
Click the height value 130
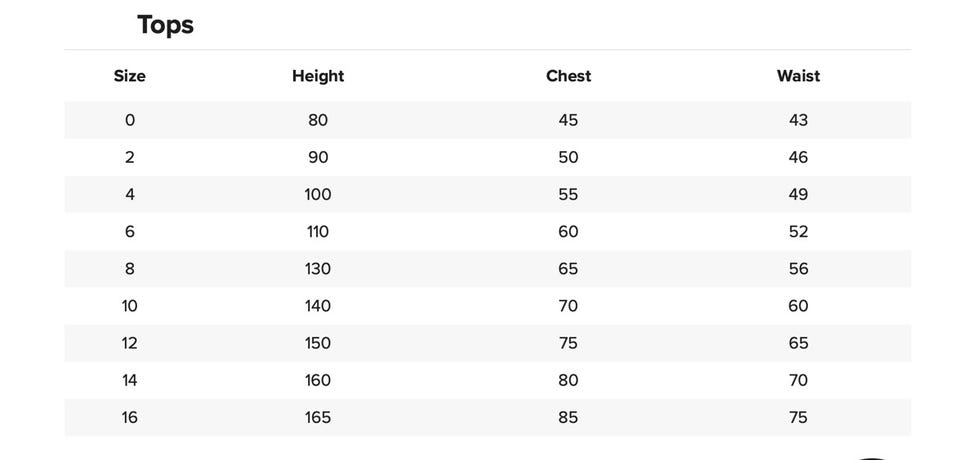tap(318, 269)
